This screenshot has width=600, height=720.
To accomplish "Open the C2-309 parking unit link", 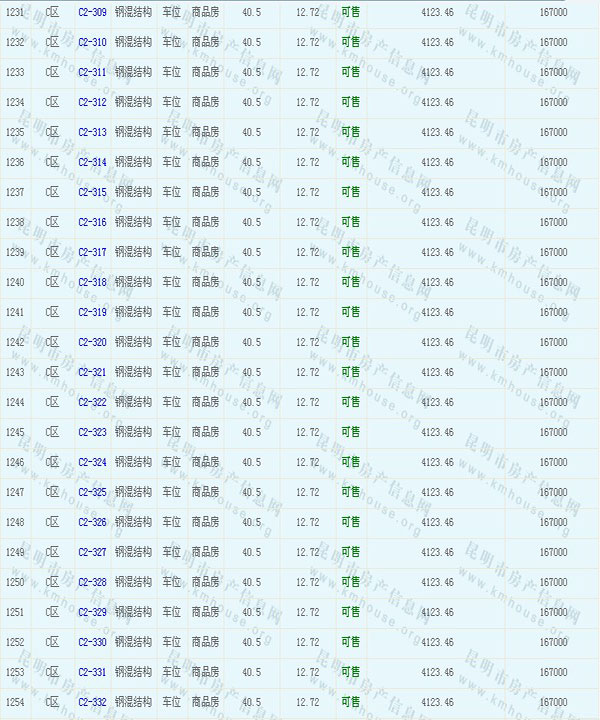I will coord(92,12).
